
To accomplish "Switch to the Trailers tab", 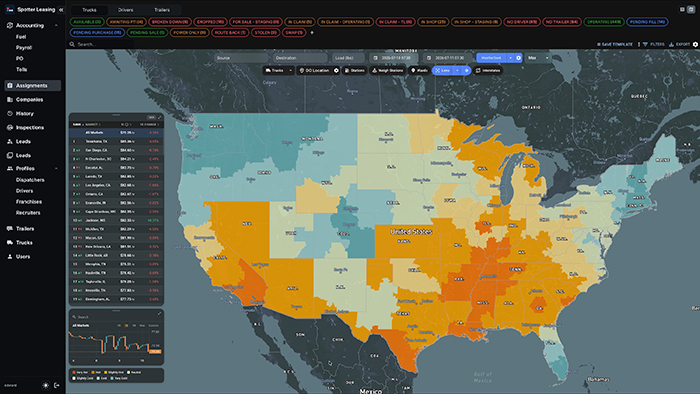I will point(162,10).
